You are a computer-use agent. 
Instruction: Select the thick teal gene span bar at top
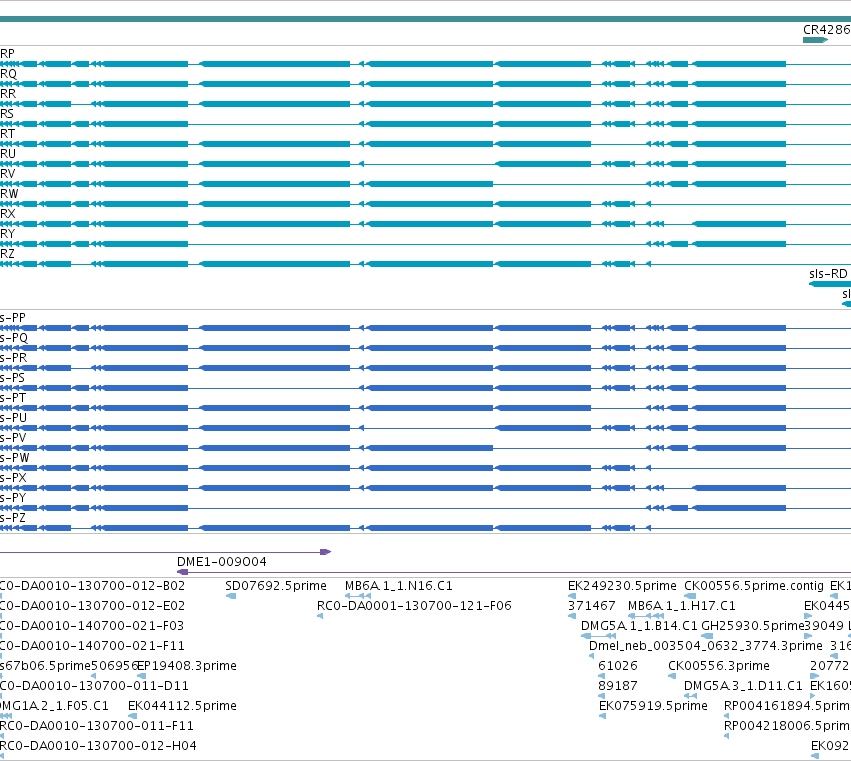(x=426, y=19)
